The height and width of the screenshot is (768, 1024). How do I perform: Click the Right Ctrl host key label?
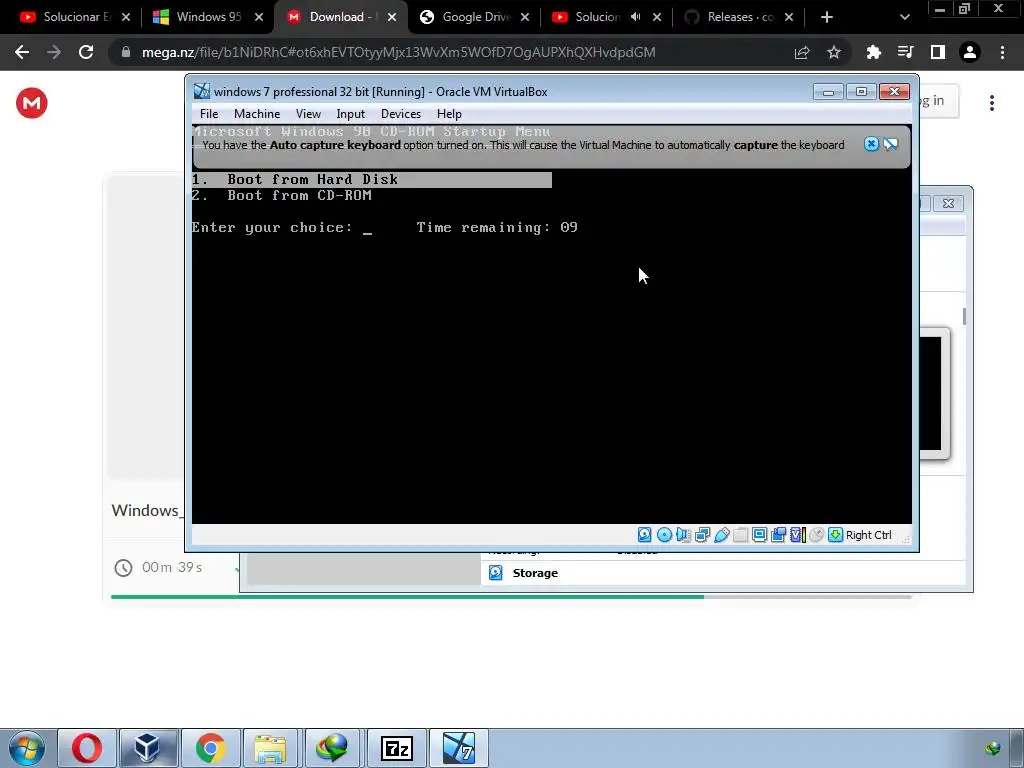coord(869,535)
